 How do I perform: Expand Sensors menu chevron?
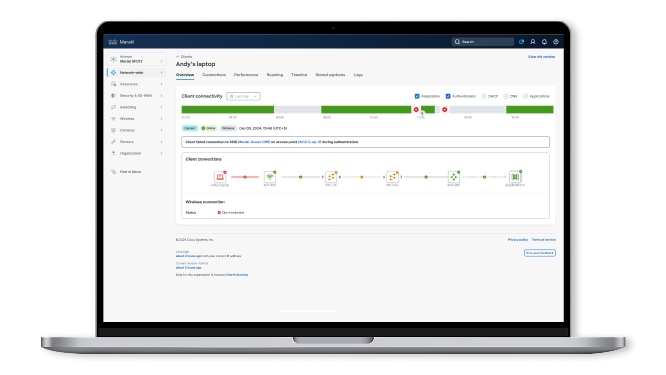pos(161,141)
